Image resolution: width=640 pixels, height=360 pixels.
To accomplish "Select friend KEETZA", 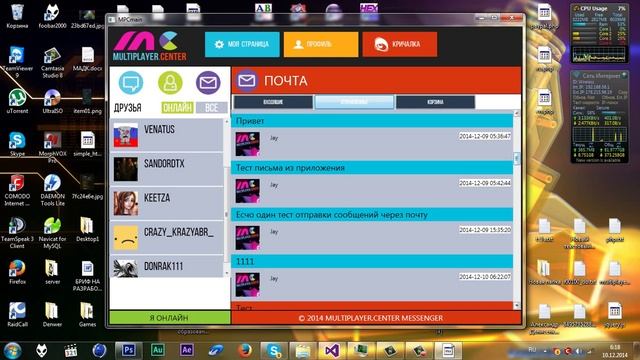I will (167, 203).
